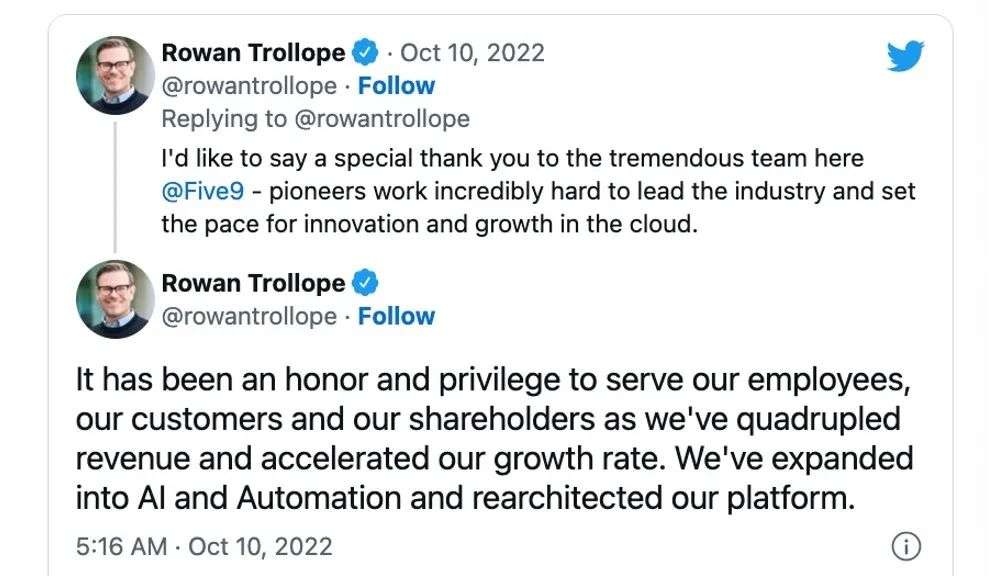The width and height of the screenshot is (988, 576).
Task: Click the 'Oct 10, 2022' date in reply header
Action: click(x=473, y=53)
